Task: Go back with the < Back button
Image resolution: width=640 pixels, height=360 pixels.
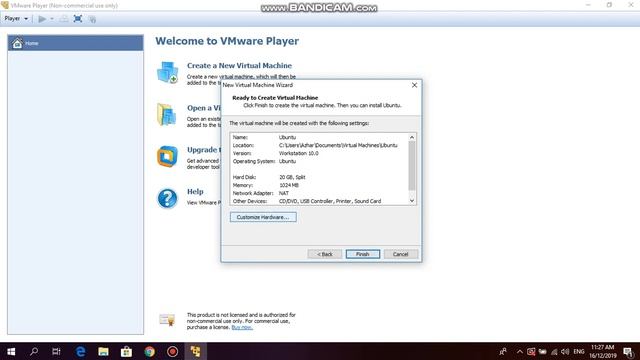Action: 324,254
